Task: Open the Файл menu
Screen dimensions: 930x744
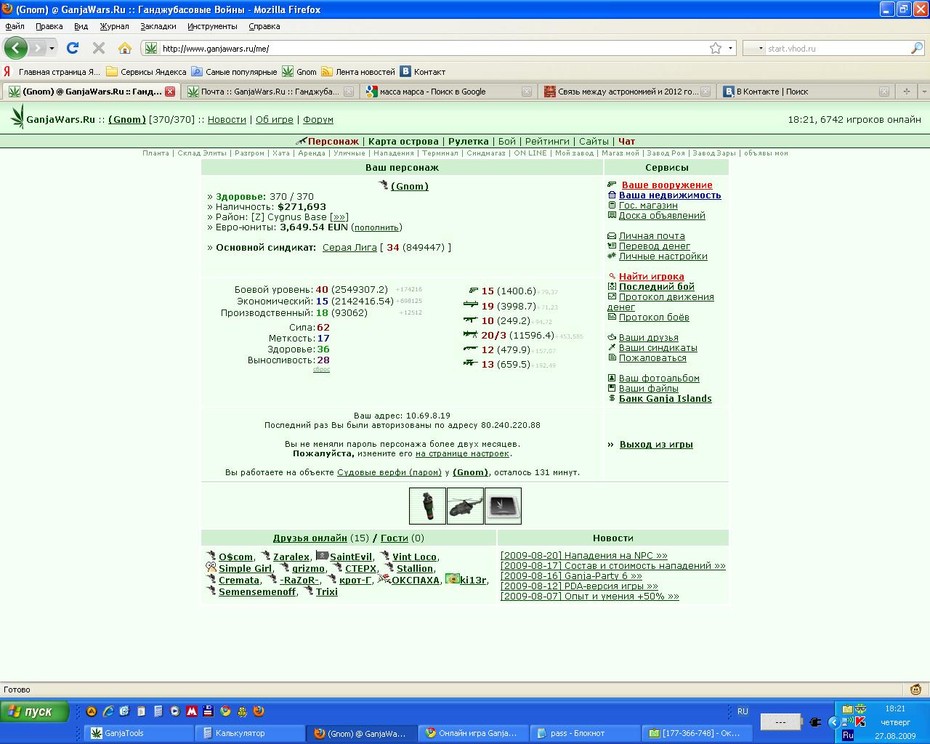Action: [x=15, y=26]
